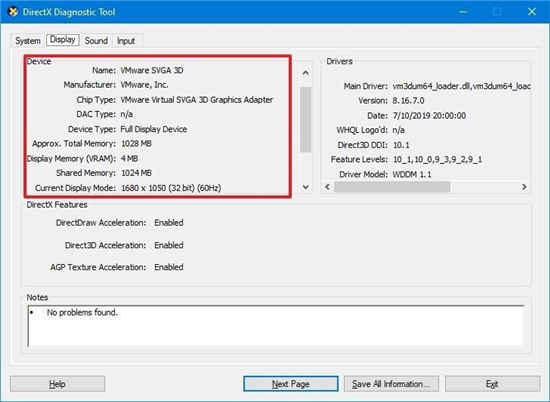Click inside the Notes text box
This screenshot has width=550, height=402.
(x=276, y=326)
